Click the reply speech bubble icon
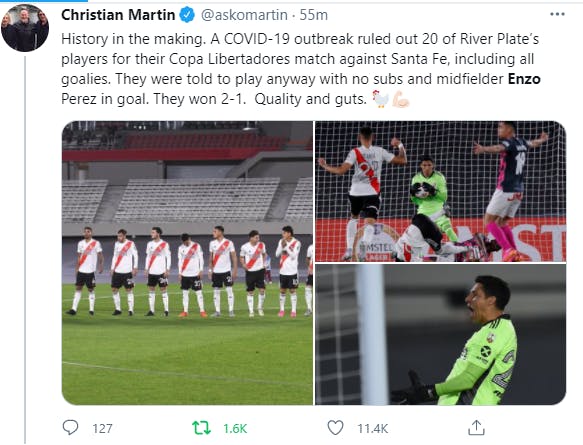The image size is (583, 445). 70,428
